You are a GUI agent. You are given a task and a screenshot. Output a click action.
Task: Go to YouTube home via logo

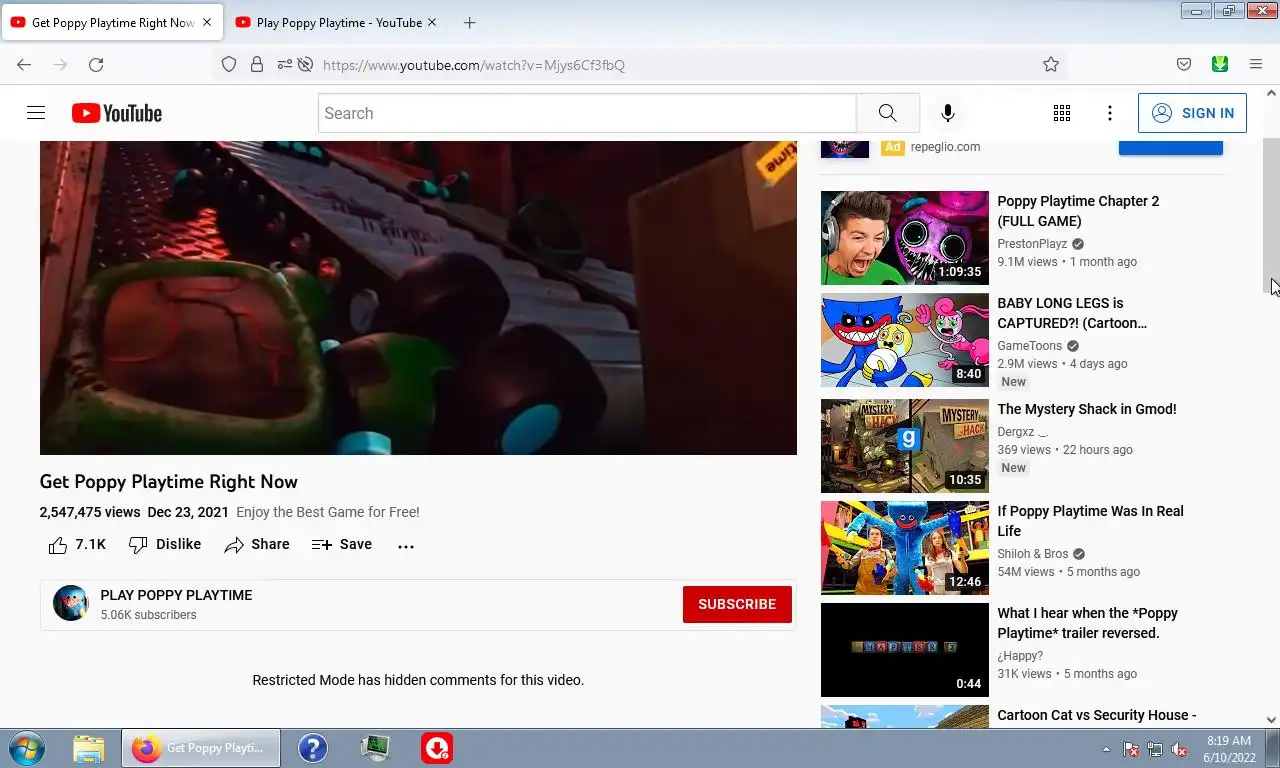click(x=117, y=113)
